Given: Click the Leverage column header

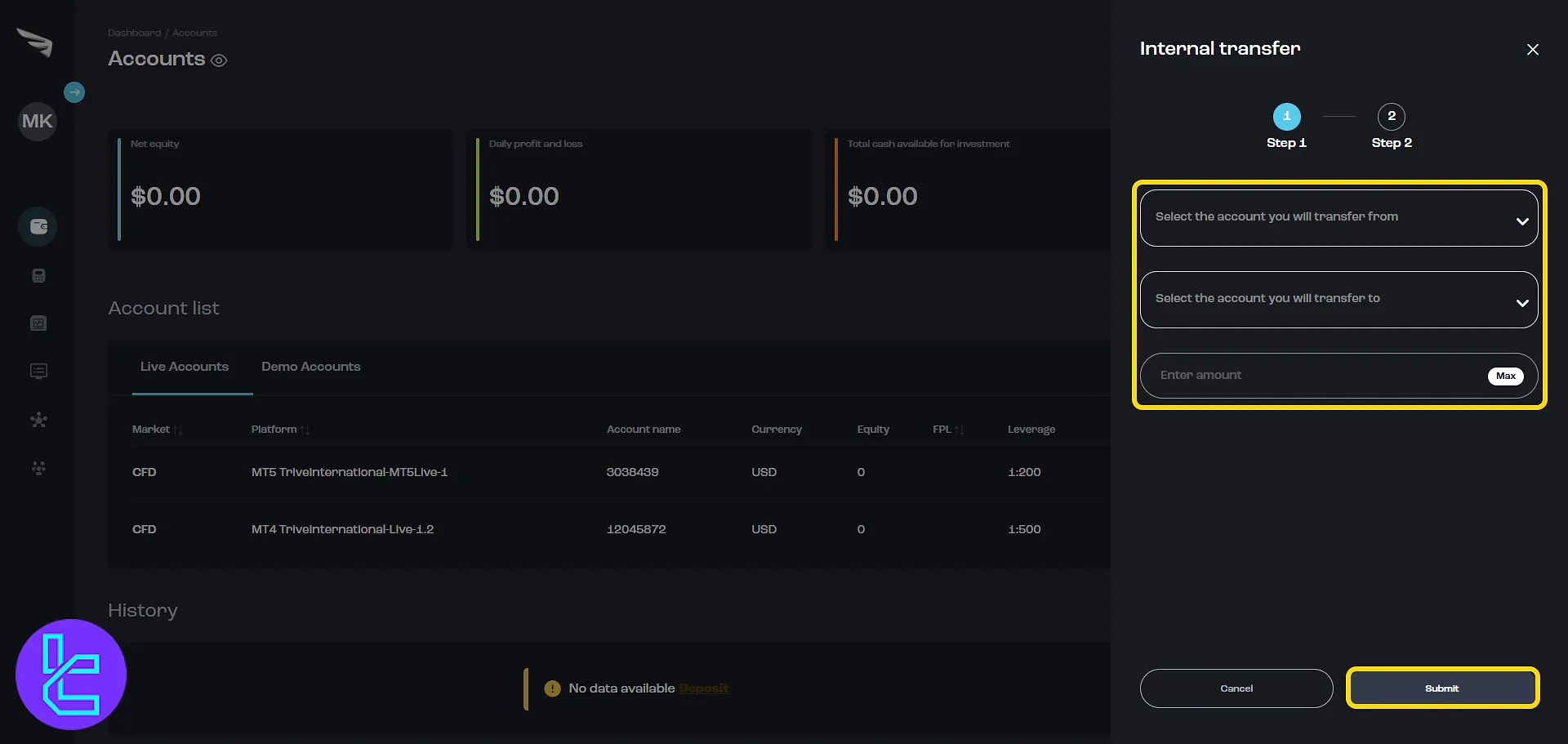Looking at the screenshot, I should (1031, 430).
